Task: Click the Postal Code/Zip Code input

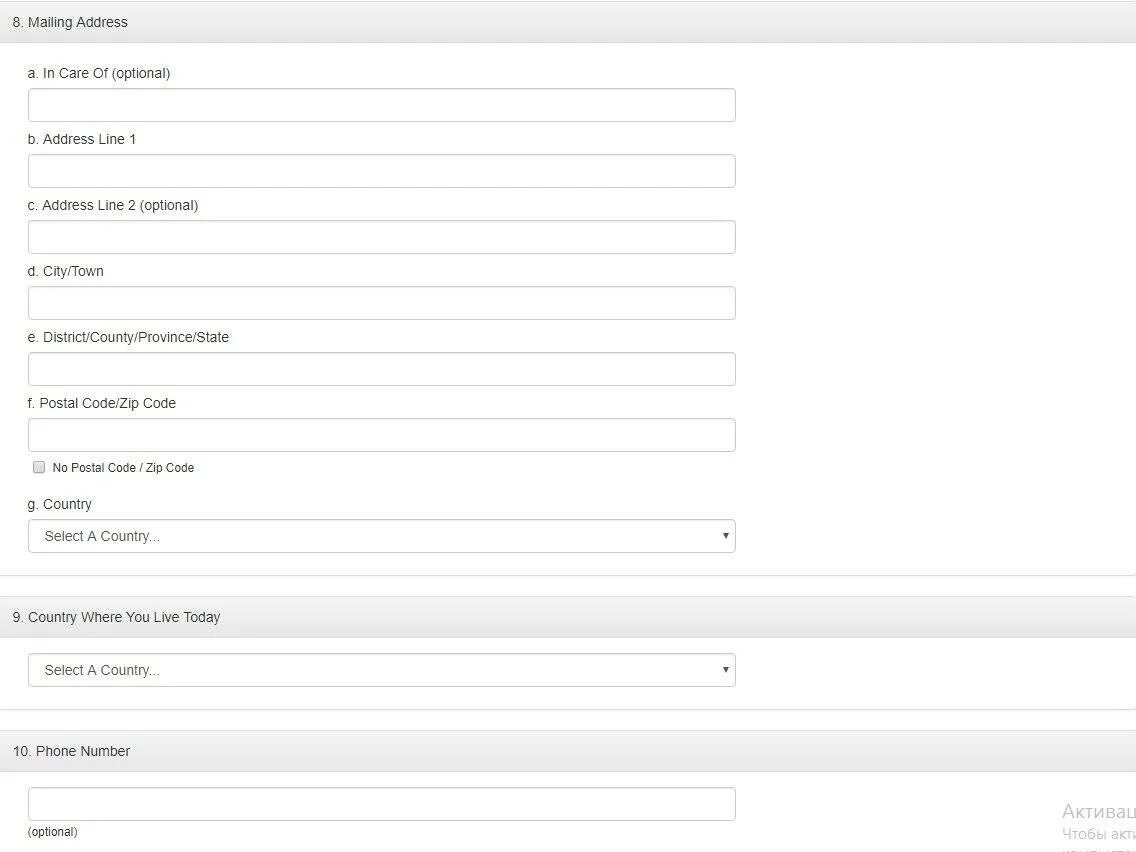Action: coord(381,435)
